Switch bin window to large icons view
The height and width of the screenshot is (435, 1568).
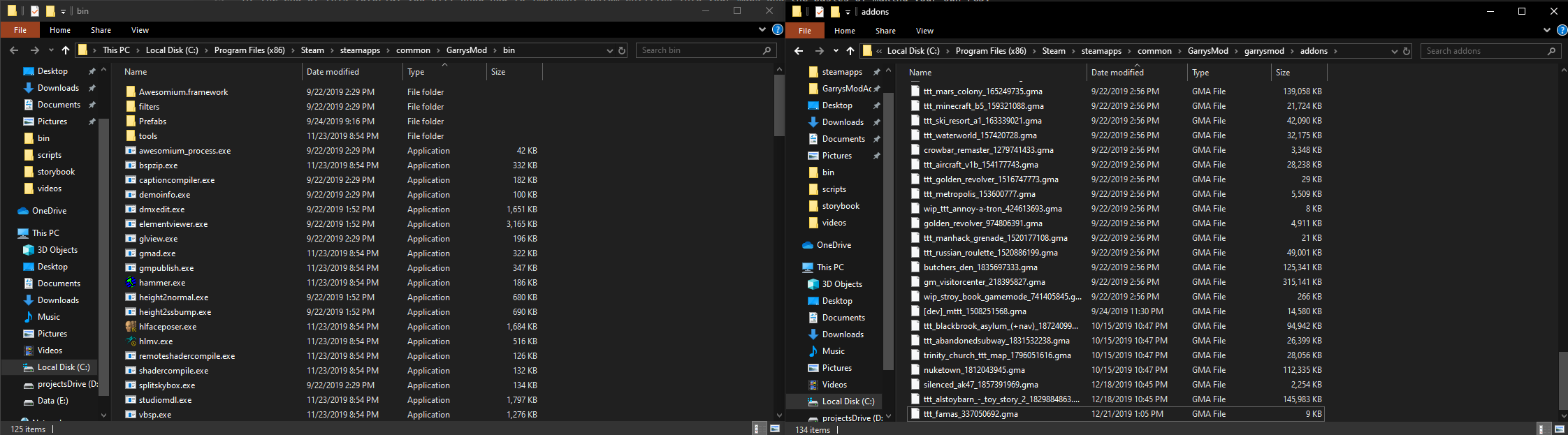click(x=775, y=429)
